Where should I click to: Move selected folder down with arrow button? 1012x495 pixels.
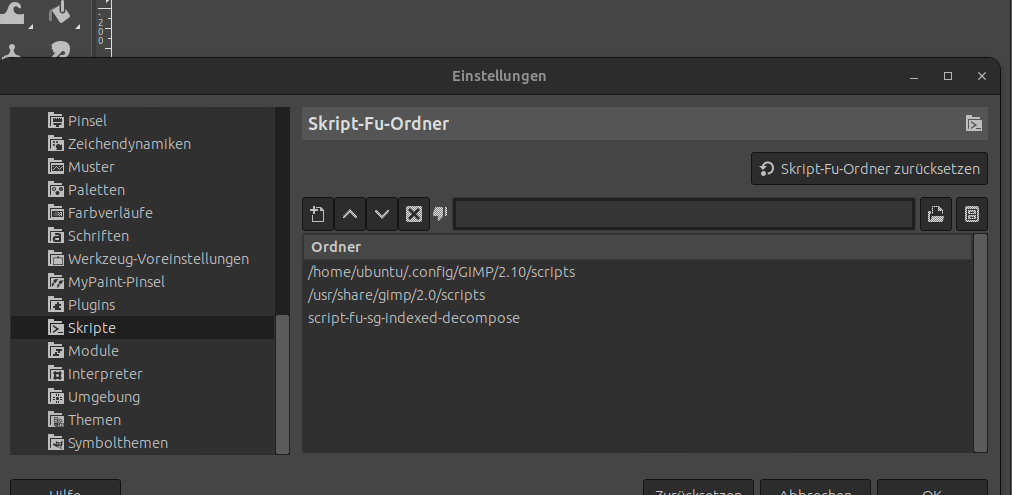(381, 214)
